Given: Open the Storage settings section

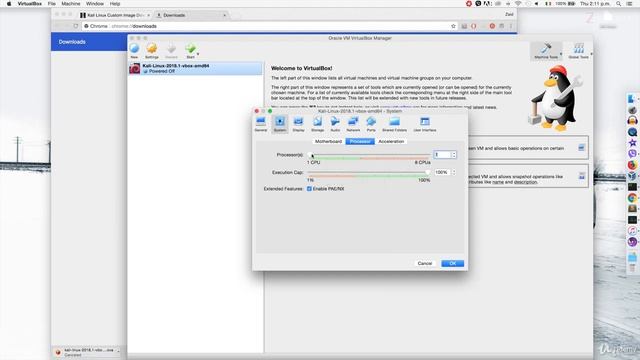Looking at the screenshot, I should pos(317,124).
